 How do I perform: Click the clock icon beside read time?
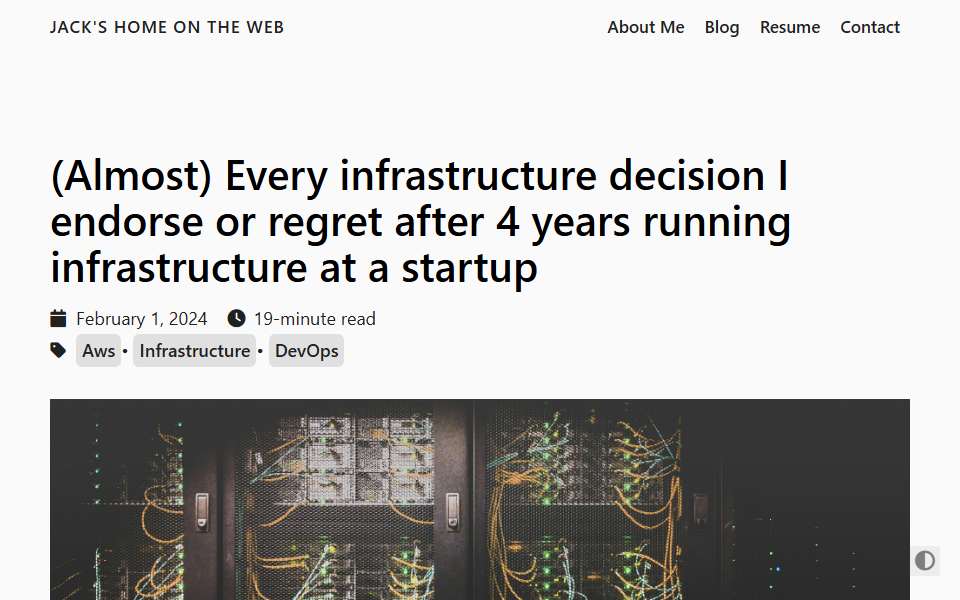click(236, 318)
